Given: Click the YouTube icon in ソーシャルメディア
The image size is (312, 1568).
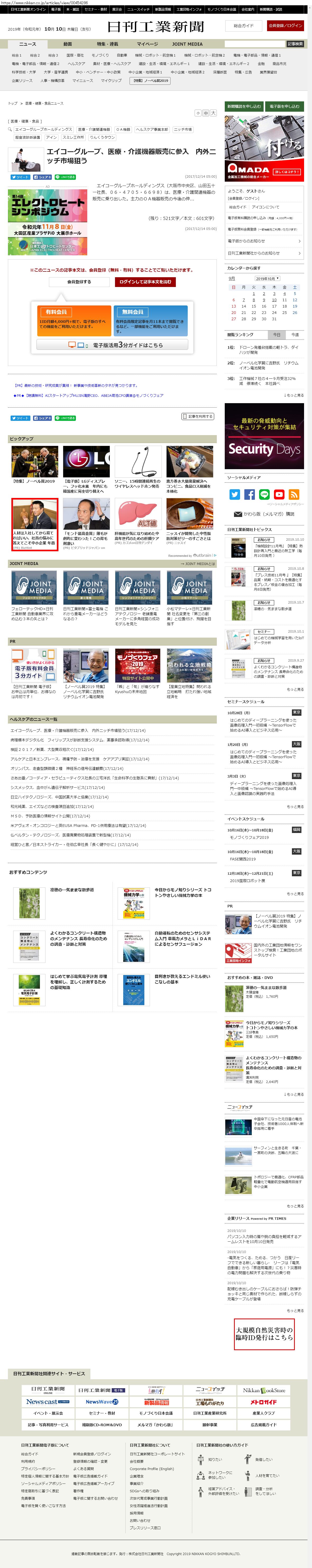Looking at the screenshot, I should [279, 494].
